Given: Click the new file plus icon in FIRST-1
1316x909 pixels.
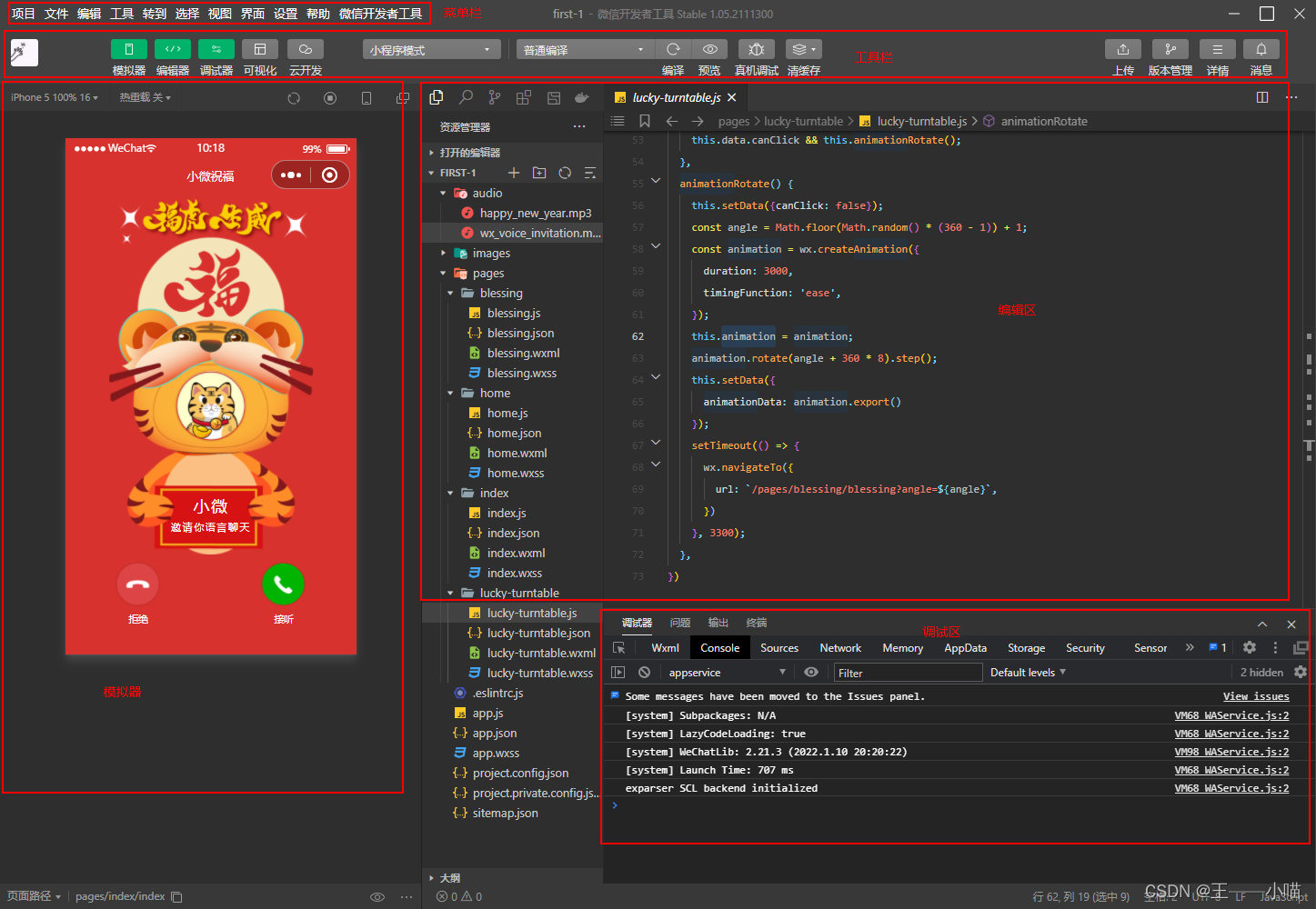Looking at the screenshot, I should (x=514, y=173).
